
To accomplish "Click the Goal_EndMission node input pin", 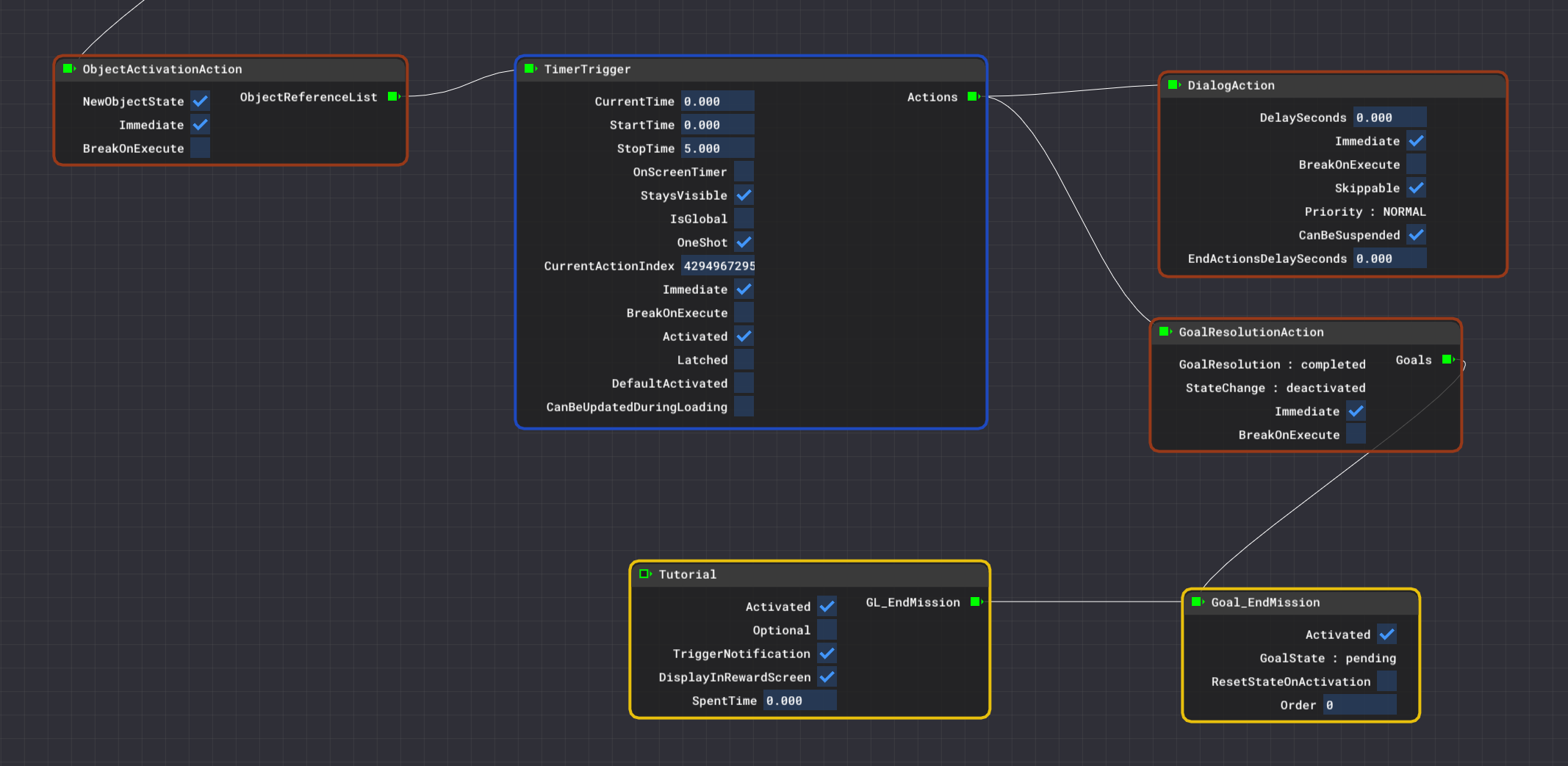I will click(1197, 602).
